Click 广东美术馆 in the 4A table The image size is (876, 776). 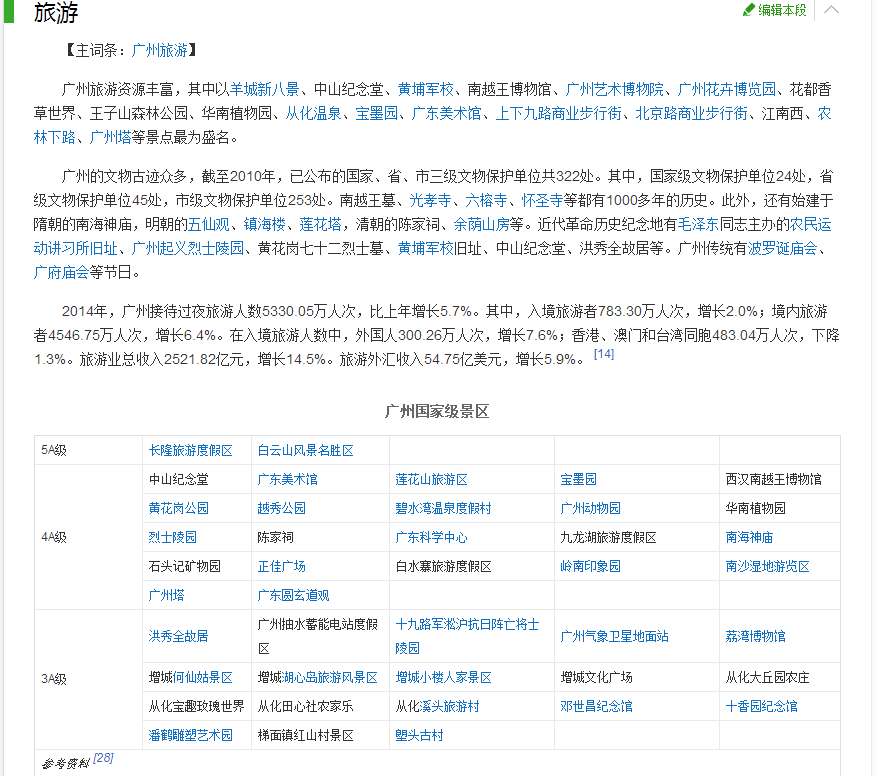pos(288,480)
